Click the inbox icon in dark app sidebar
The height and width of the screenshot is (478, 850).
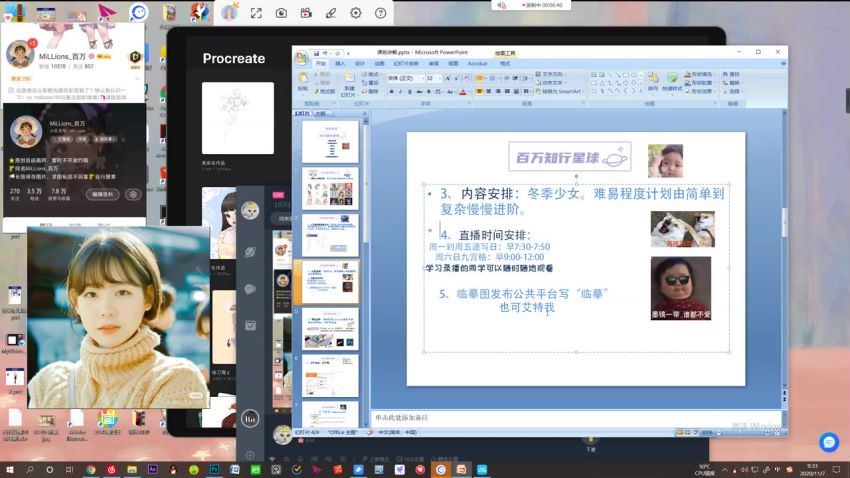tap(250, 325)
